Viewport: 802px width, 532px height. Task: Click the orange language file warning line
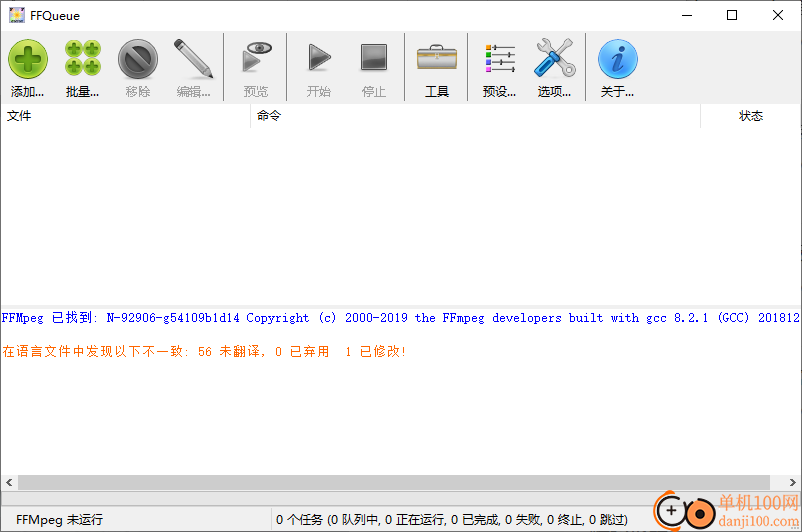204,351
